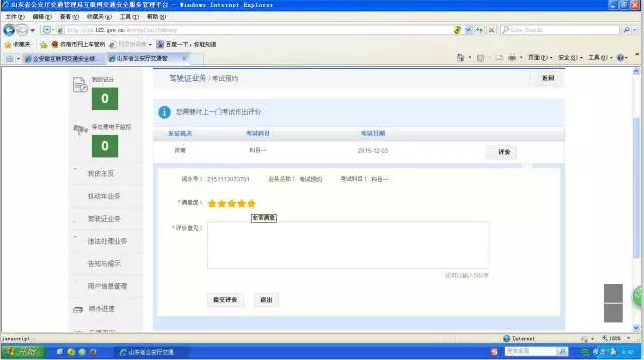Expand the zoom level 100% dropdown
The height and width of the screenshot is (360, 644).
pyautogui.click(x=628, y=339)
